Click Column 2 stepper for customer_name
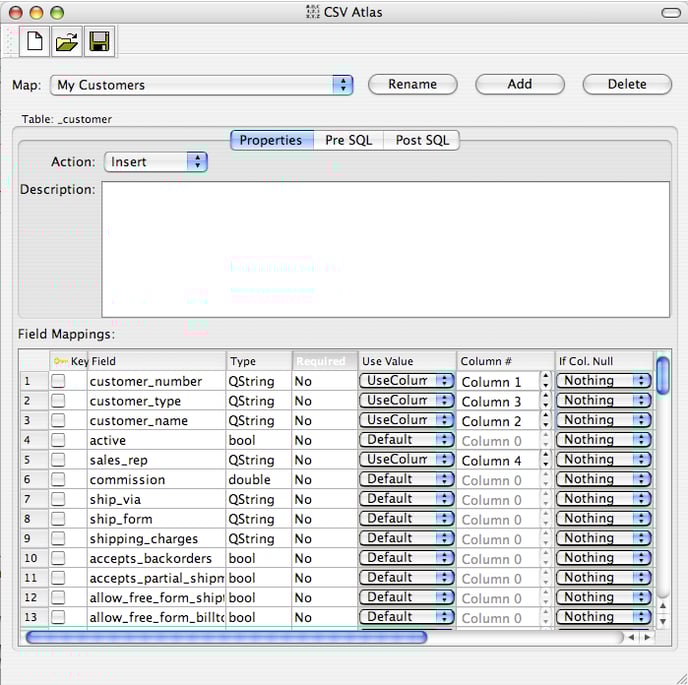688x685 pixels. [x=545, y=420]
